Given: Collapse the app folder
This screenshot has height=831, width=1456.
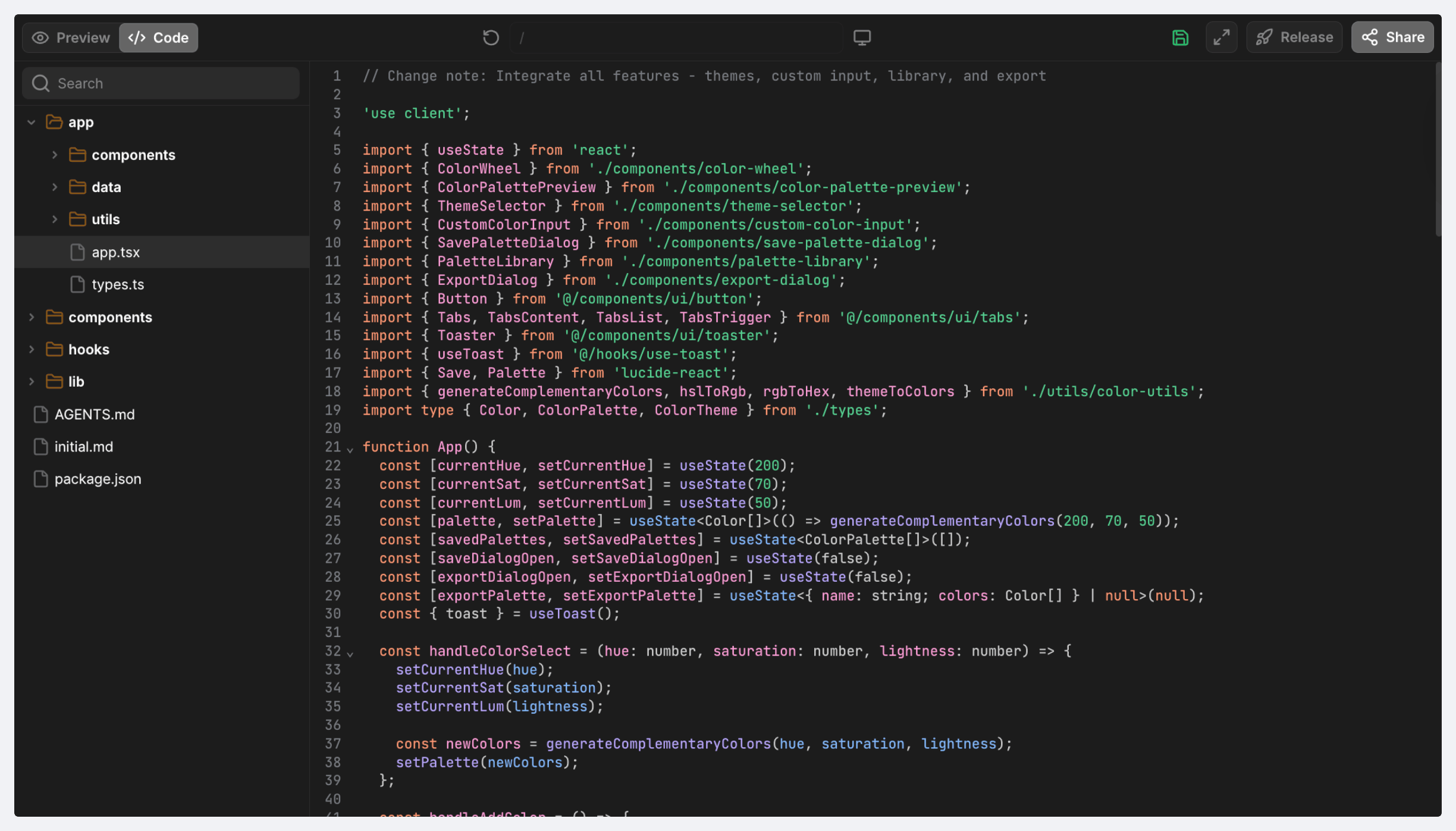Looking at the screenshot, I should point(32,122).
